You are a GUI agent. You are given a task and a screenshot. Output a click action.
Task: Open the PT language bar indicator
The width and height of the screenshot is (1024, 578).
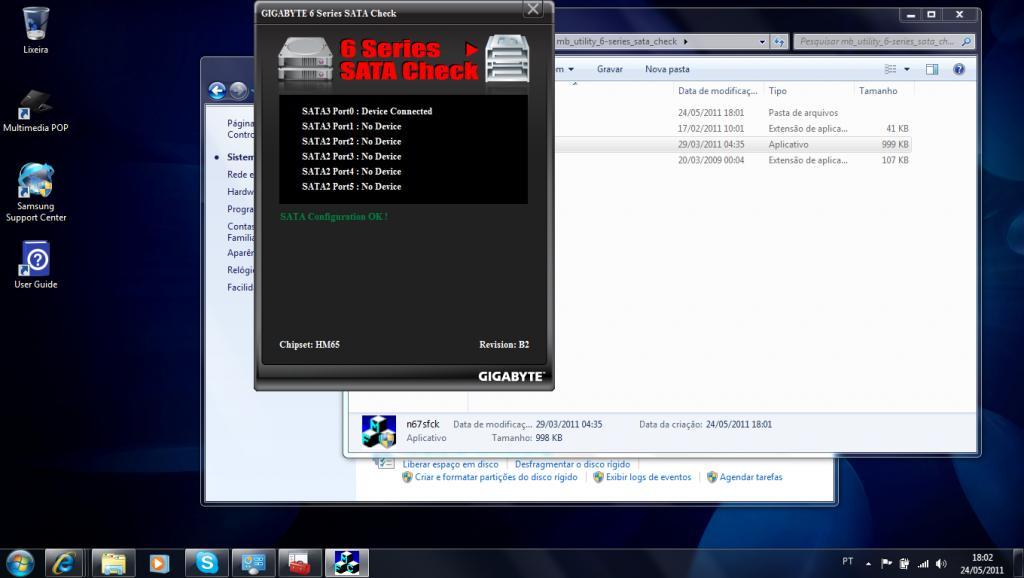[848, 561]
